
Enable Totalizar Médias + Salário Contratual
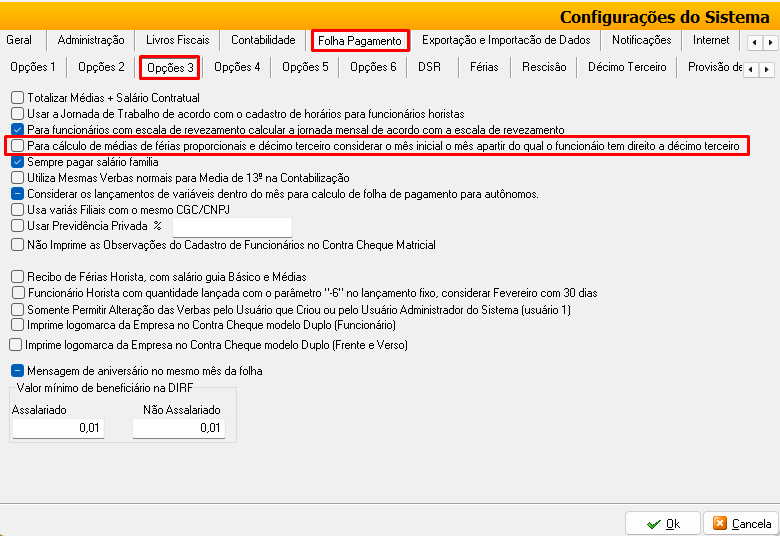click(18, 98)
